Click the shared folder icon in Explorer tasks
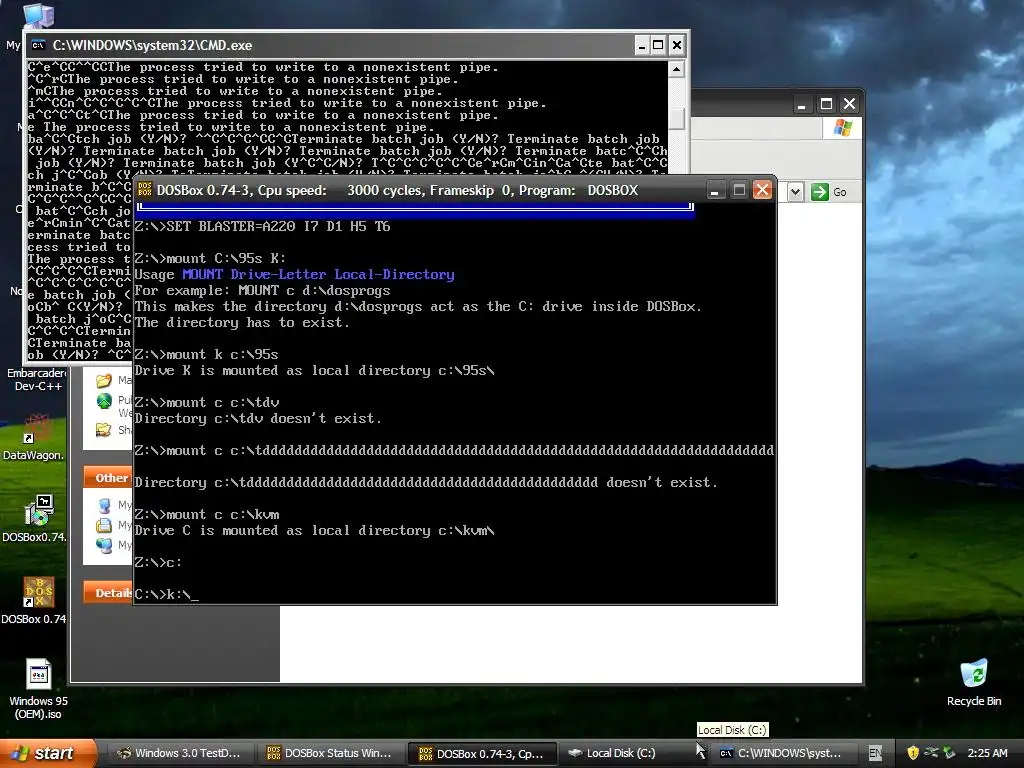 tap(104, 429)
